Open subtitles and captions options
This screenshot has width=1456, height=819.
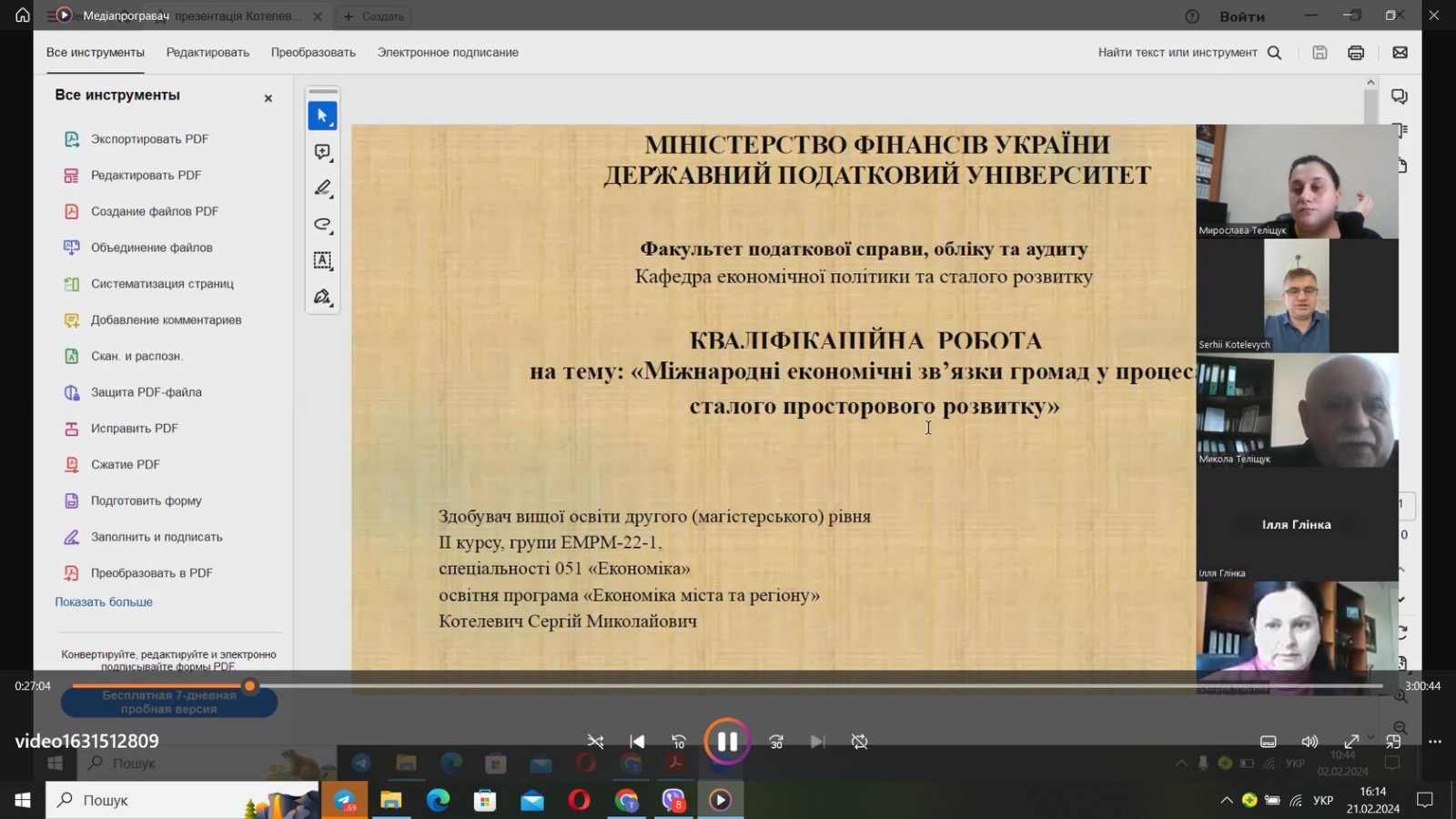1268,742
